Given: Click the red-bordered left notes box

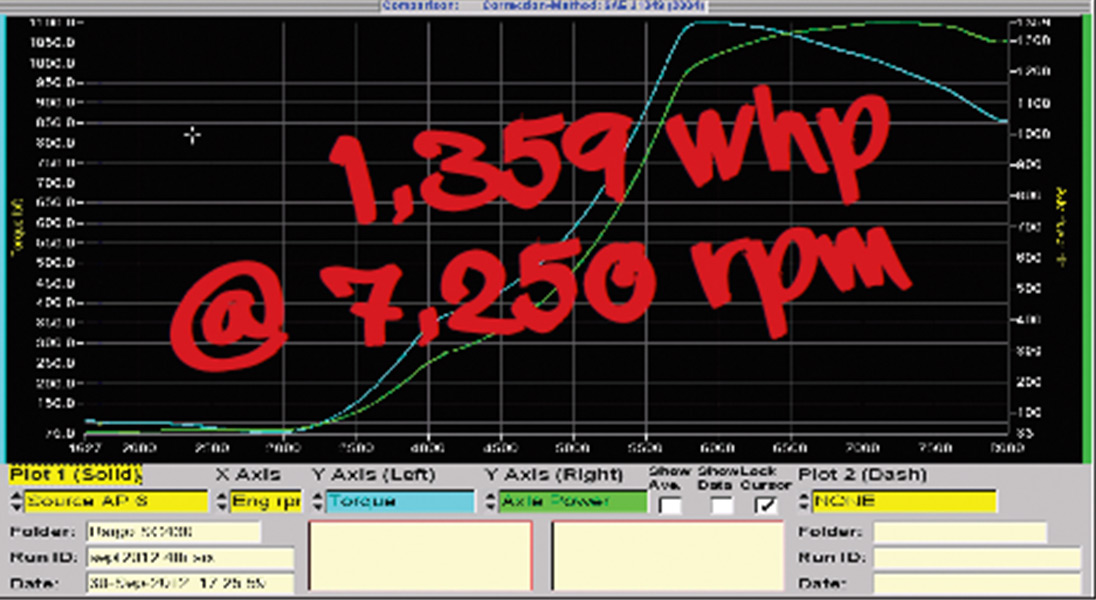Looking at the screenshot, I should 420,556.
